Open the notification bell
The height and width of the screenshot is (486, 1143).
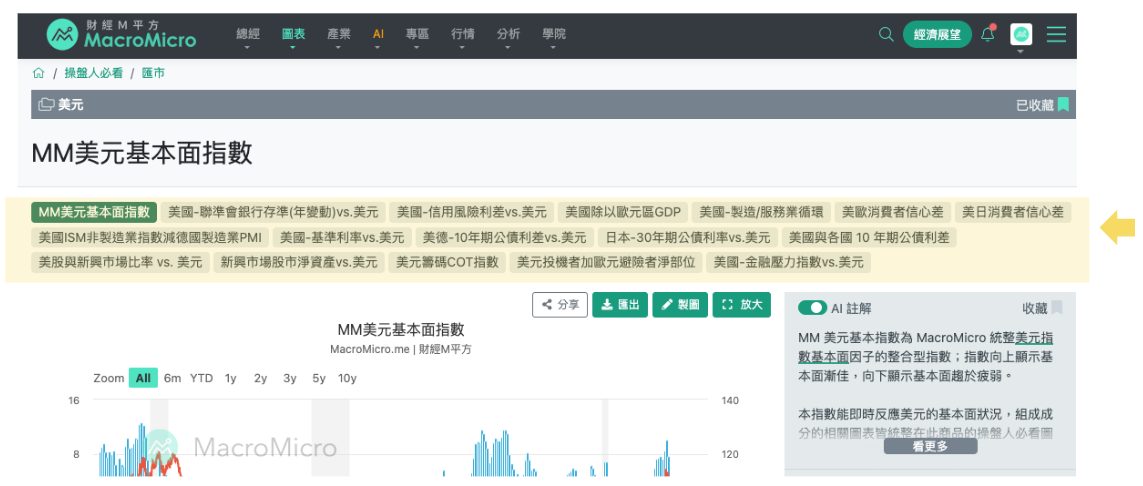[988, 34]
